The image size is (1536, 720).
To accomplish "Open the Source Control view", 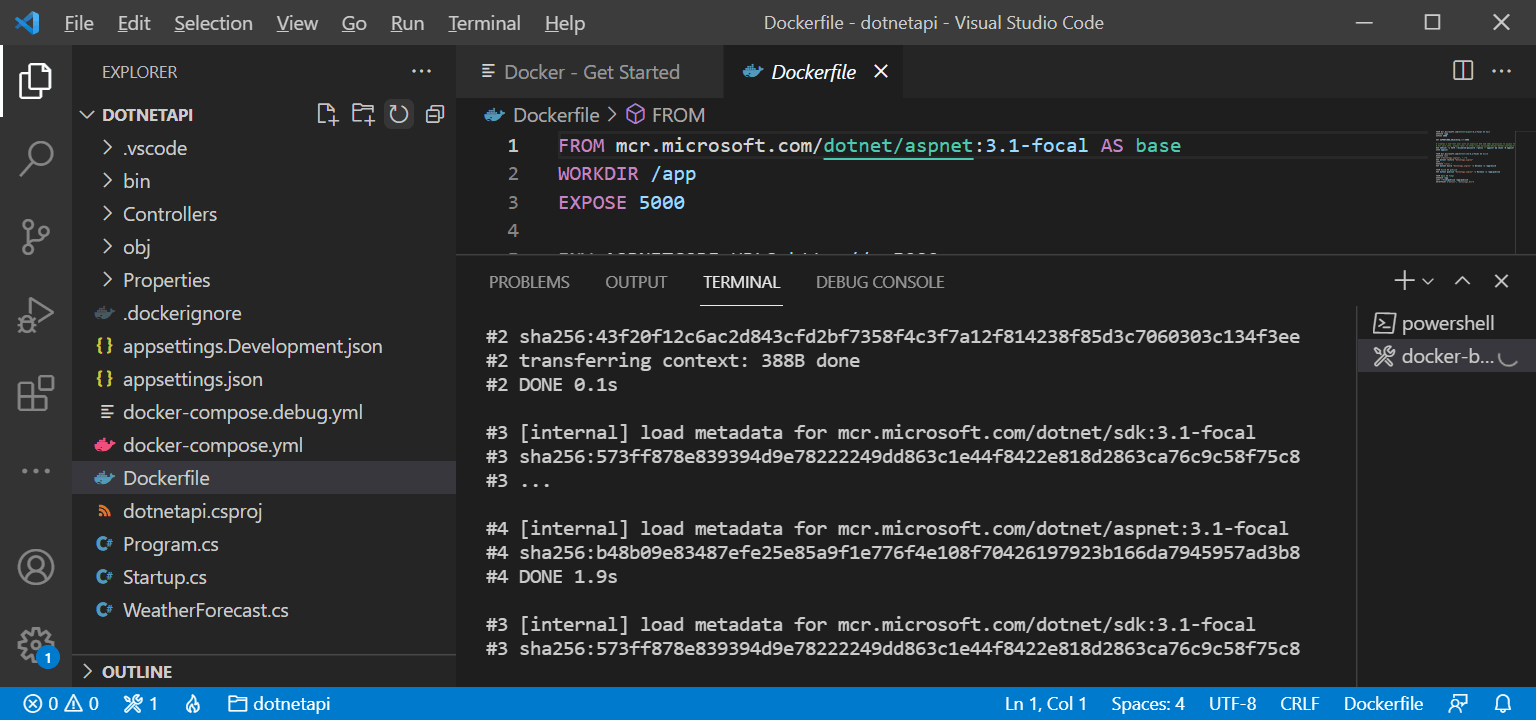I will pyautogui.click(x=36, y=237).
